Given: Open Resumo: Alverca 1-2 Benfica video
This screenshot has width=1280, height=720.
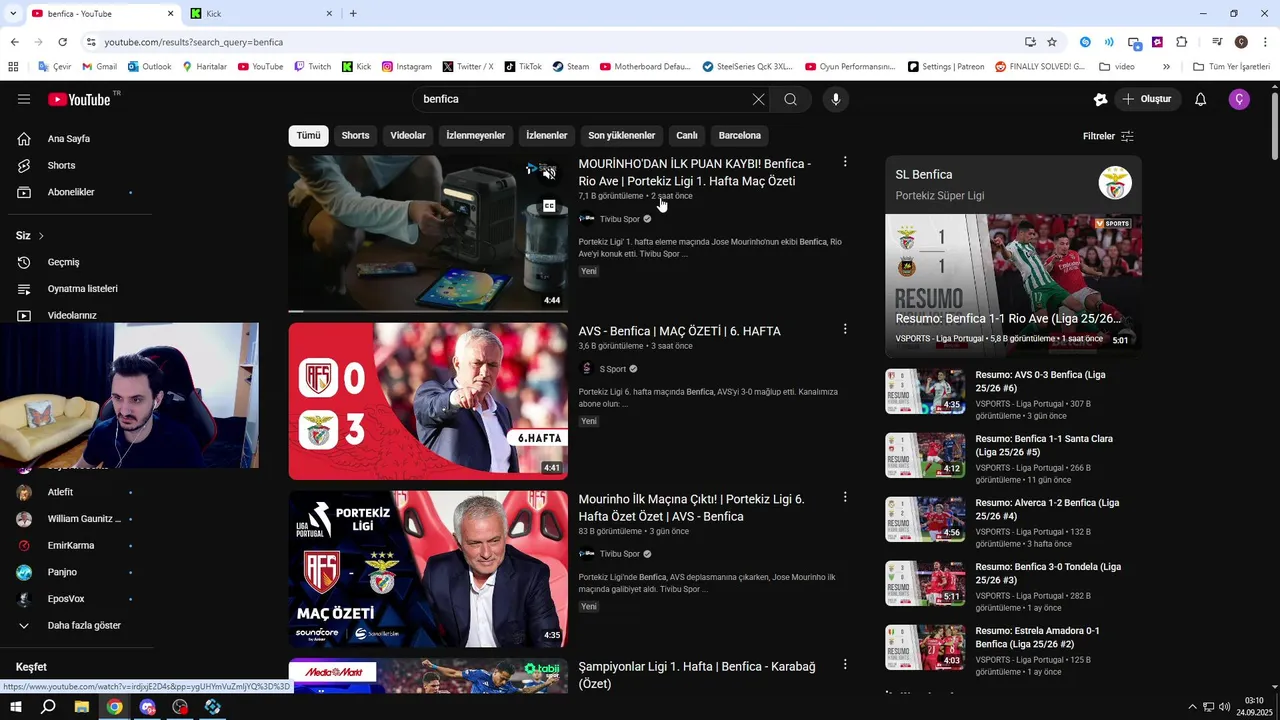Looking at the screenshot, I should pyautogui.click(x=1047, y=509).
